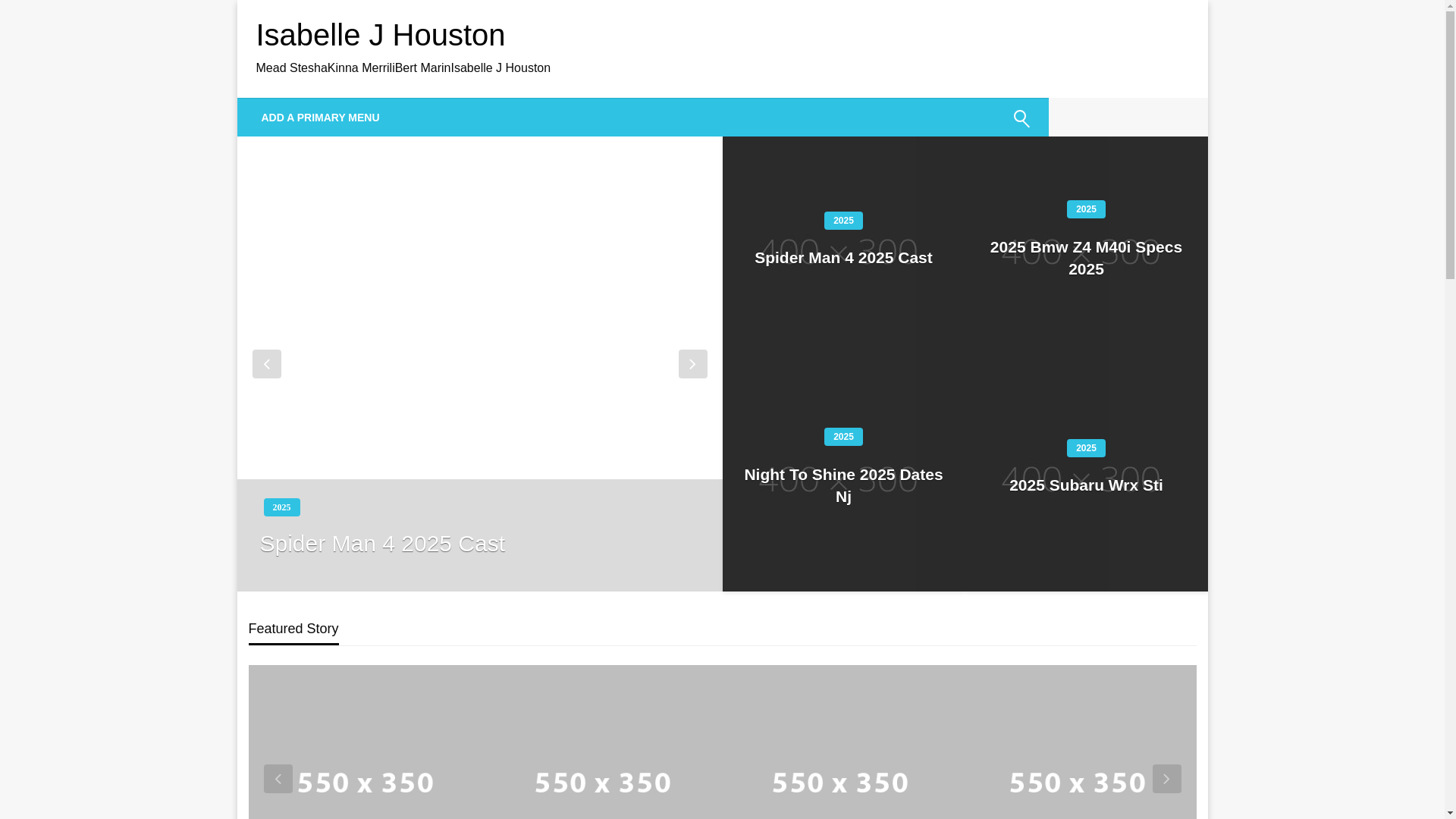
Task: Open first Featured Story placeholder thumbnail
Action: click(x=367, y=742)
